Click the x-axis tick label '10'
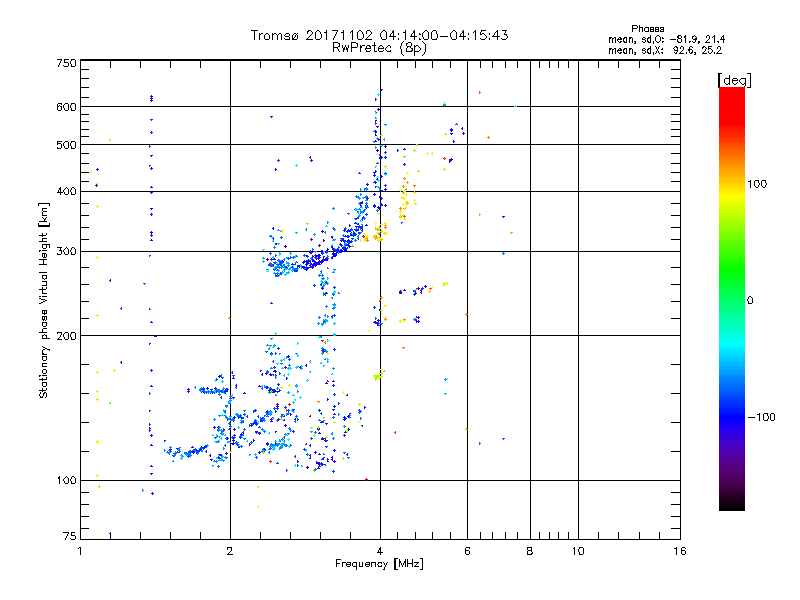This screenshot has height=600, width=800. (578, 551)
